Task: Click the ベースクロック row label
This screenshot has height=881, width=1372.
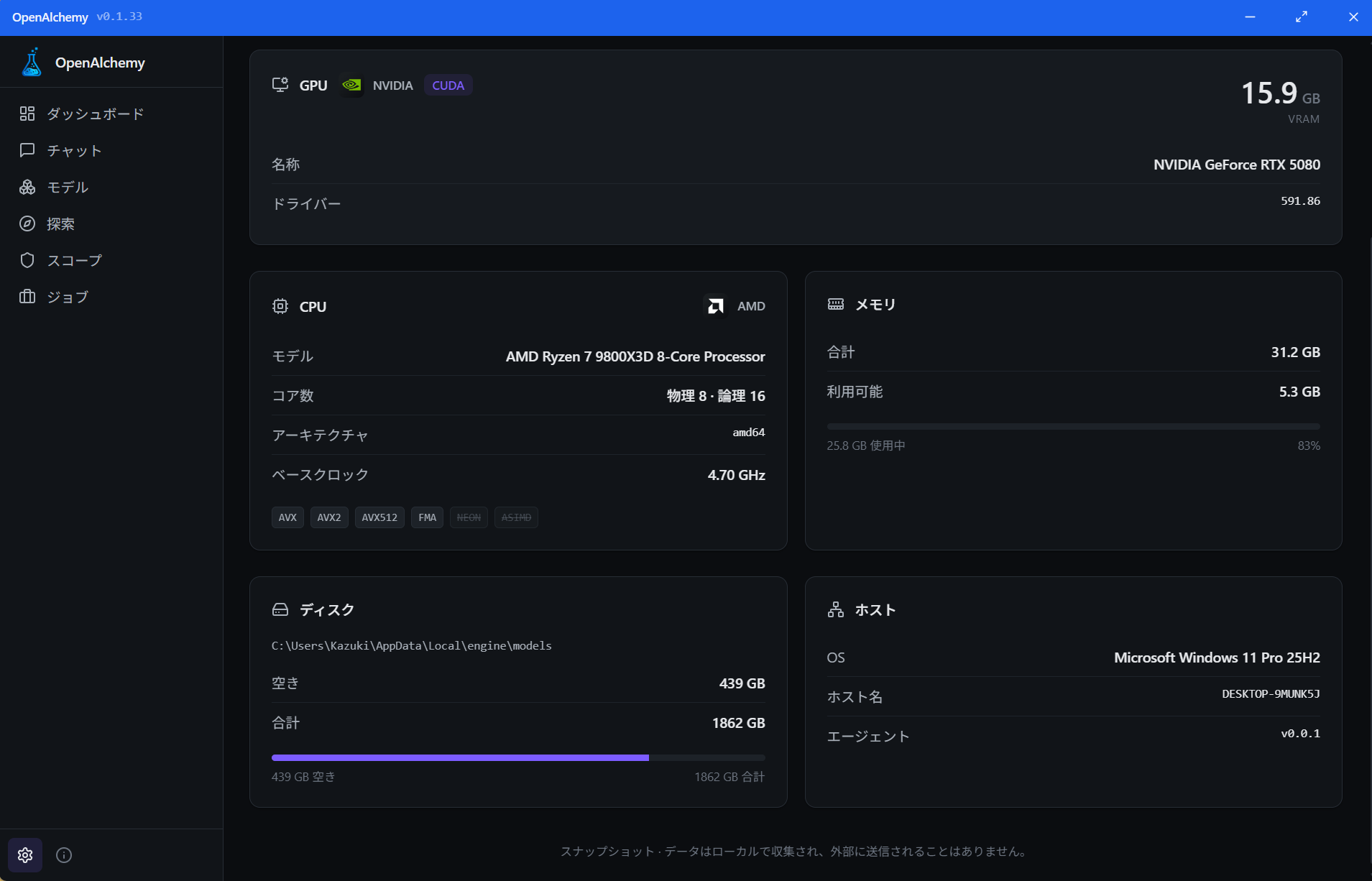Action: point(320,475)
